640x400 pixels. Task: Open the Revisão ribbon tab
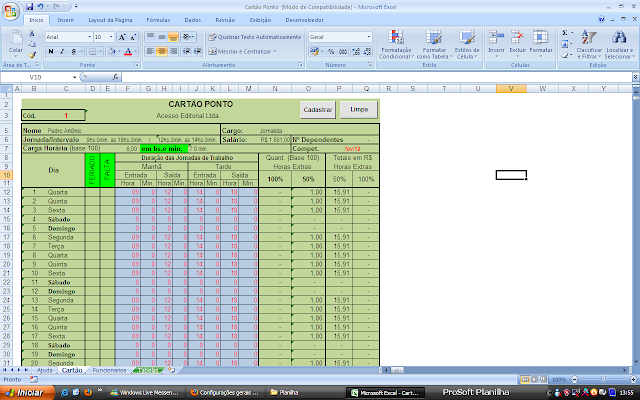coord(225,20)
